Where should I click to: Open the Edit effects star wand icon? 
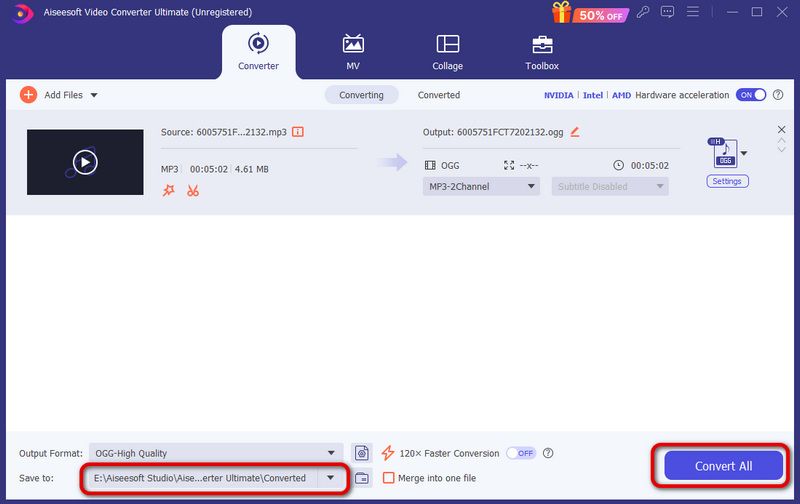pyautogui.click(x=168, y=191)
